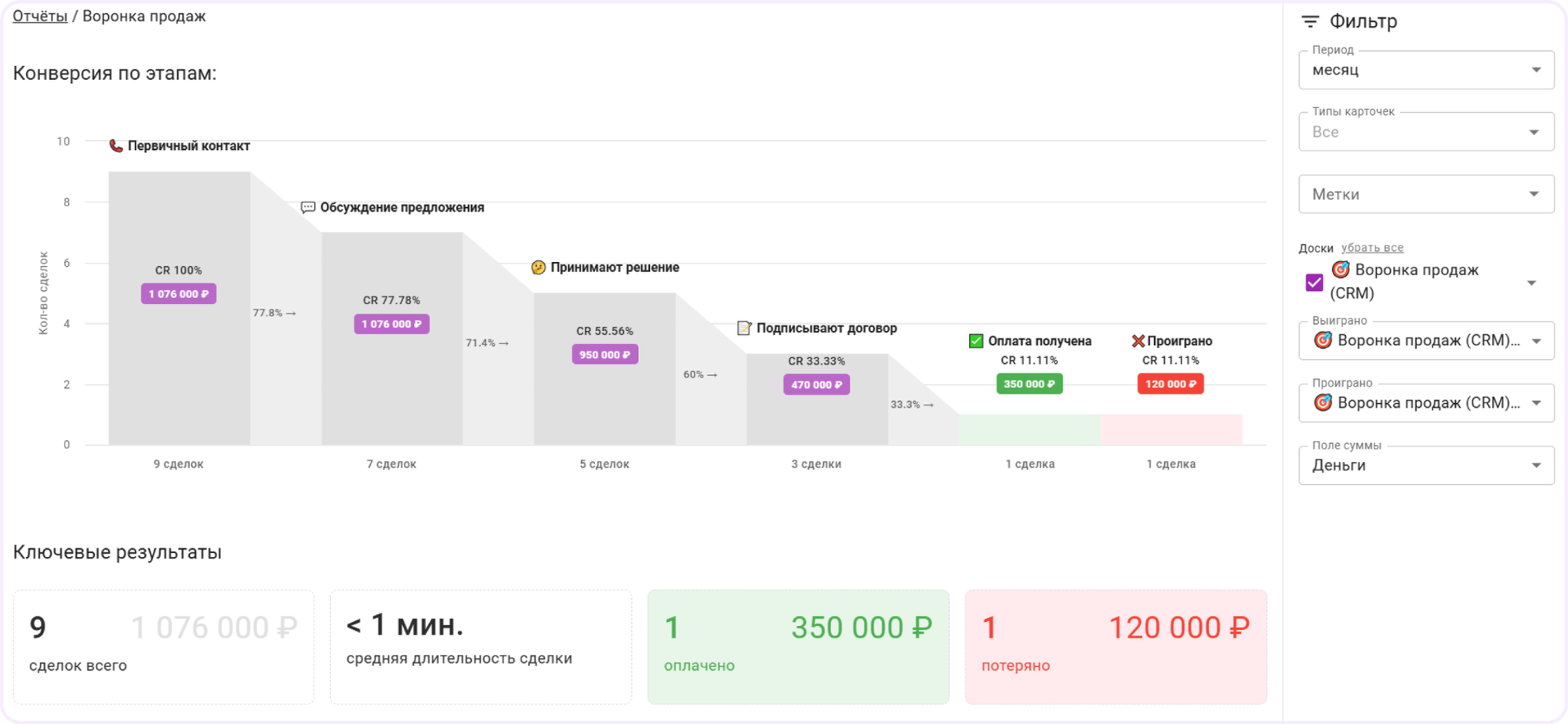Click the red 120 000 ₽ badge

point(1171,384)
